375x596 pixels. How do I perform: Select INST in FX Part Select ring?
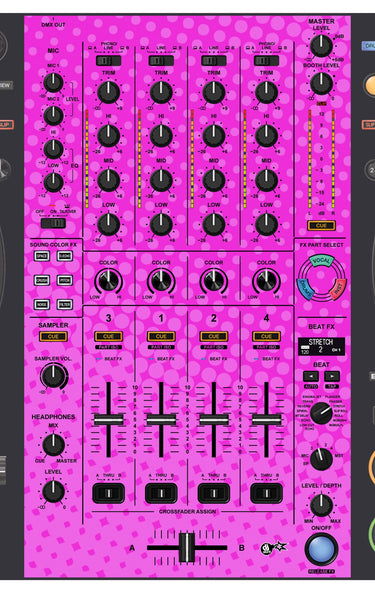(x=337, y=289)
